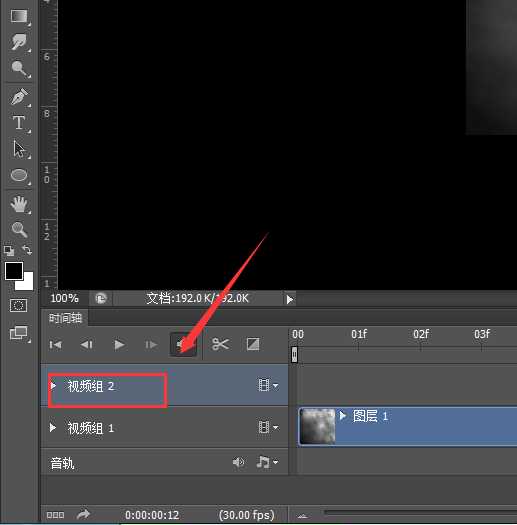Select the Pen tool
The width and height of the screenshot is (517, 525).
(x=19, y=97)
